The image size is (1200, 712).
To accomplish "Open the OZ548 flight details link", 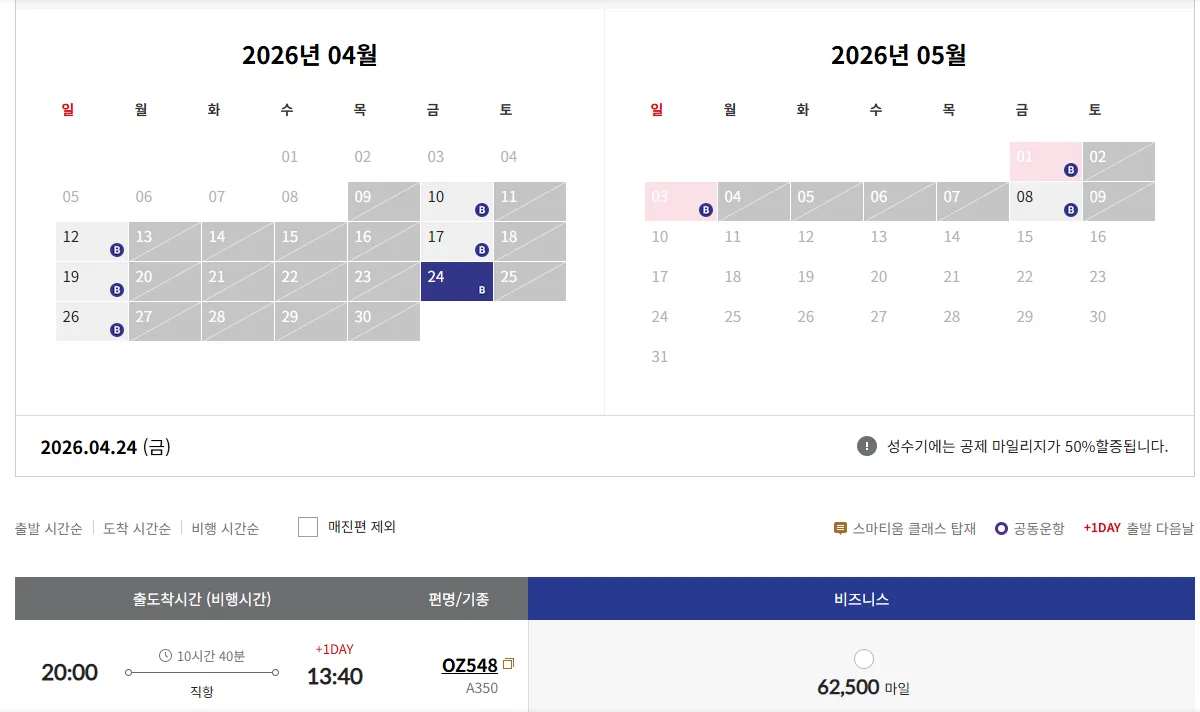I will pos(469,665).
